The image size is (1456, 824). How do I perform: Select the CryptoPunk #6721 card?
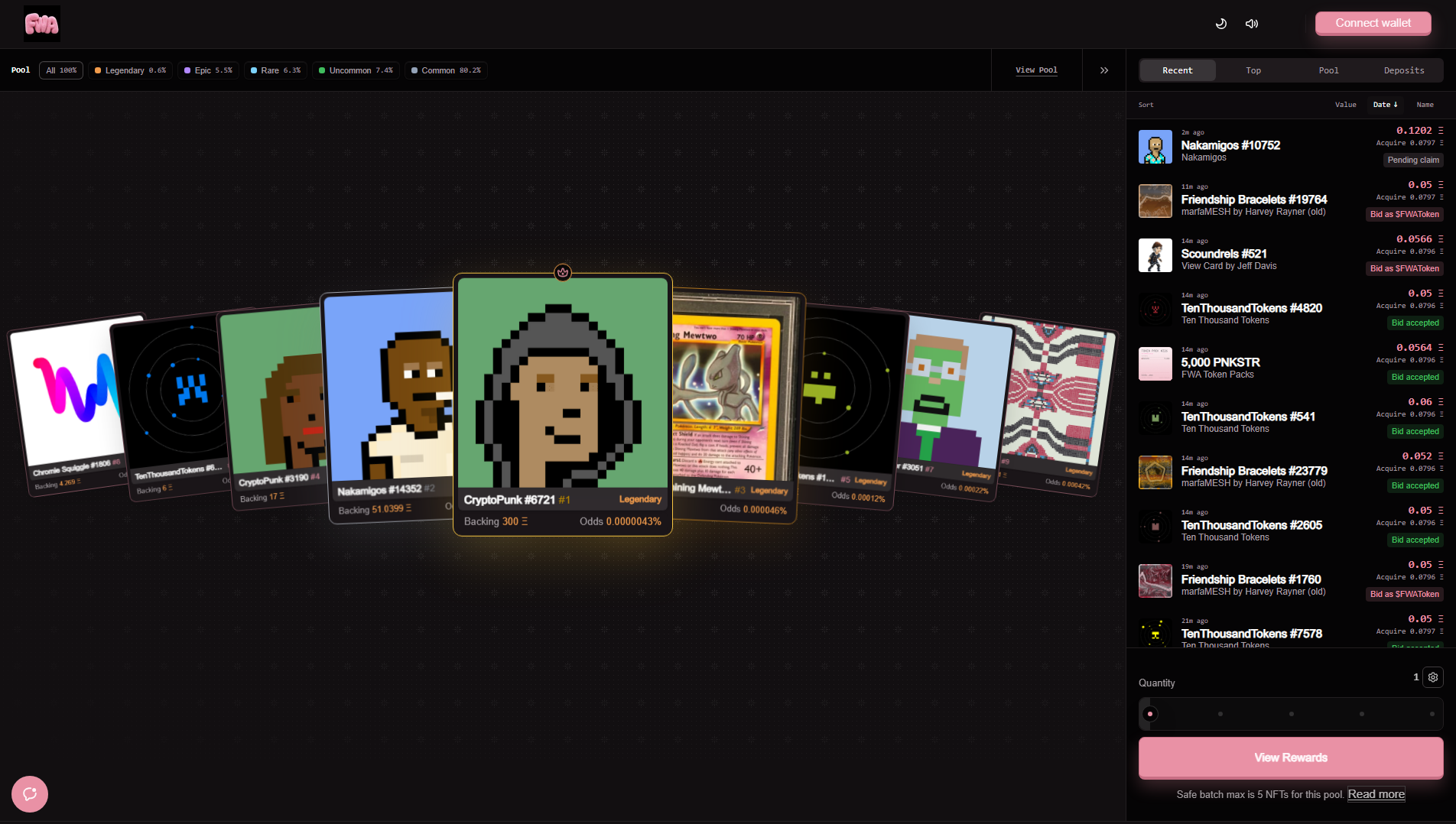pyautogui.click(x=563, y=404)
